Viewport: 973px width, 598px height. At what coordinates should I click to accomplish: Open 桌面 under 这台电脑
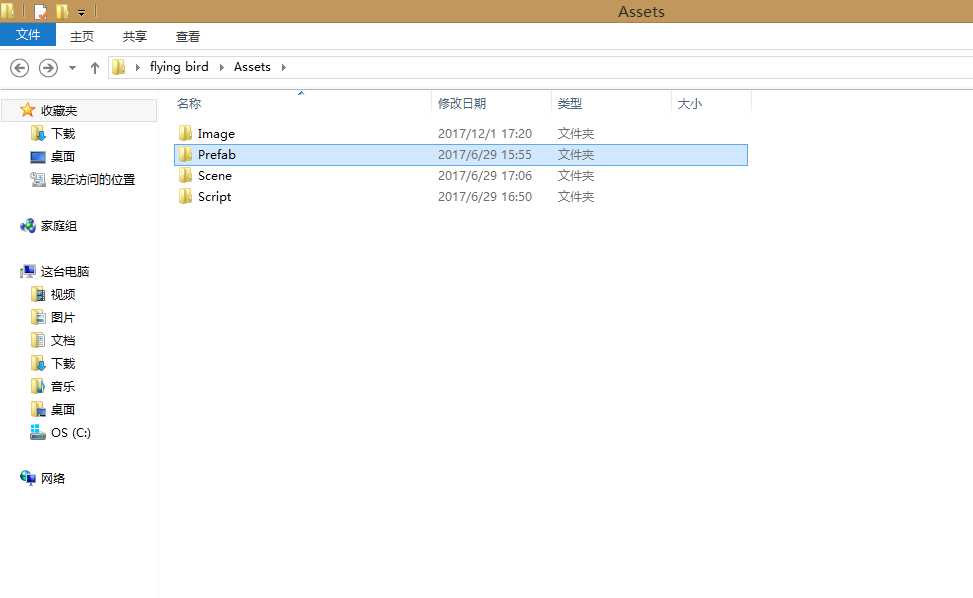63,409
